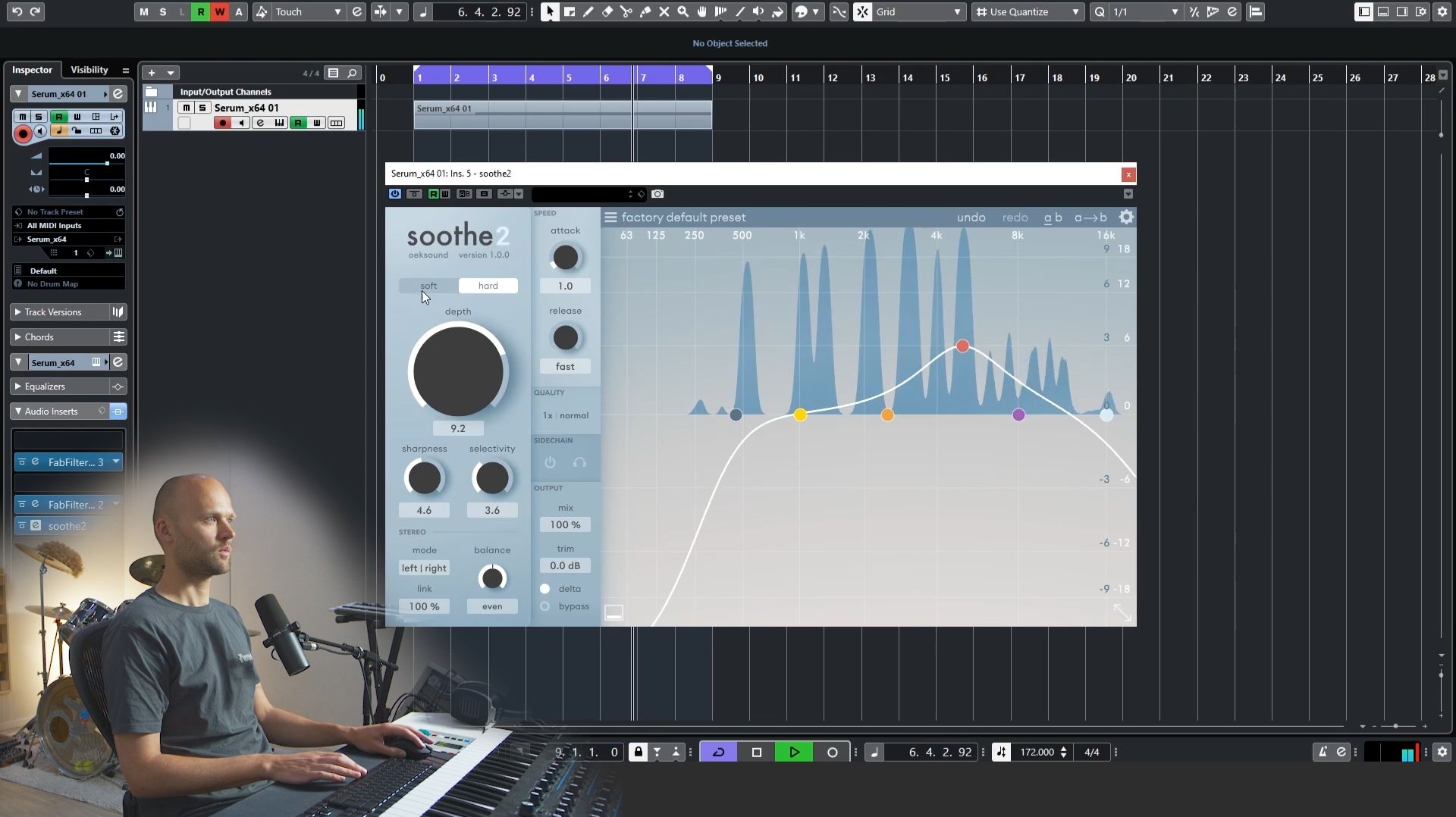
Task: Click the plugin snapshot camera icon
Action: point(657,194)
